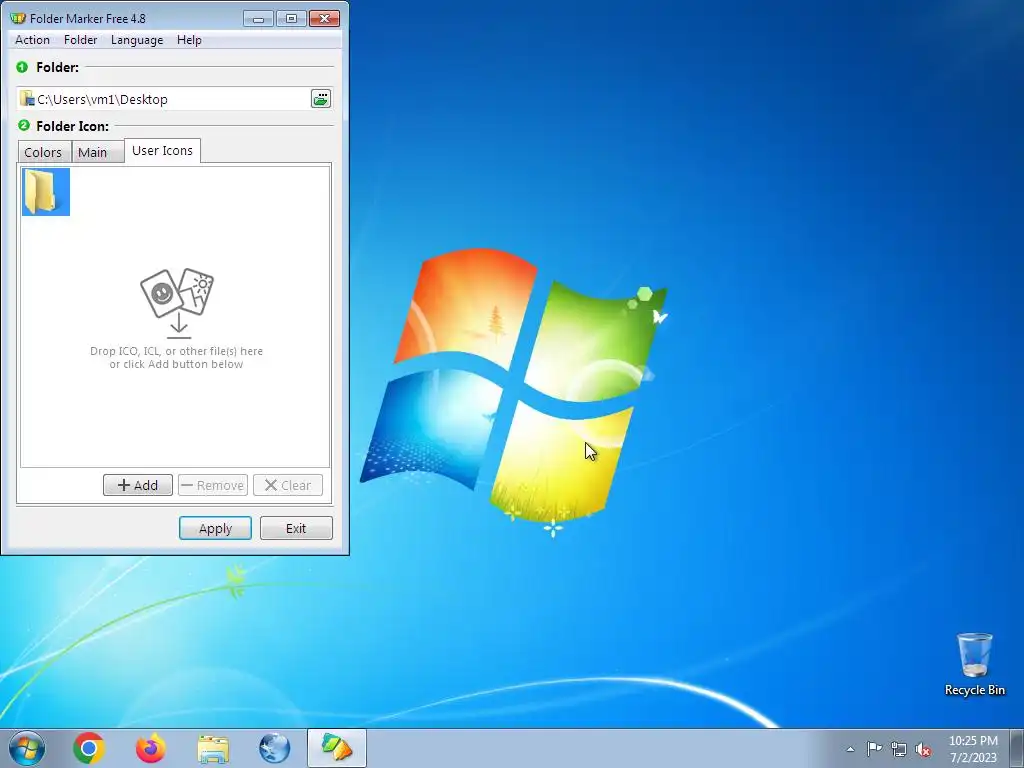Switch to the Colors tab

click(x=43, y=152)
